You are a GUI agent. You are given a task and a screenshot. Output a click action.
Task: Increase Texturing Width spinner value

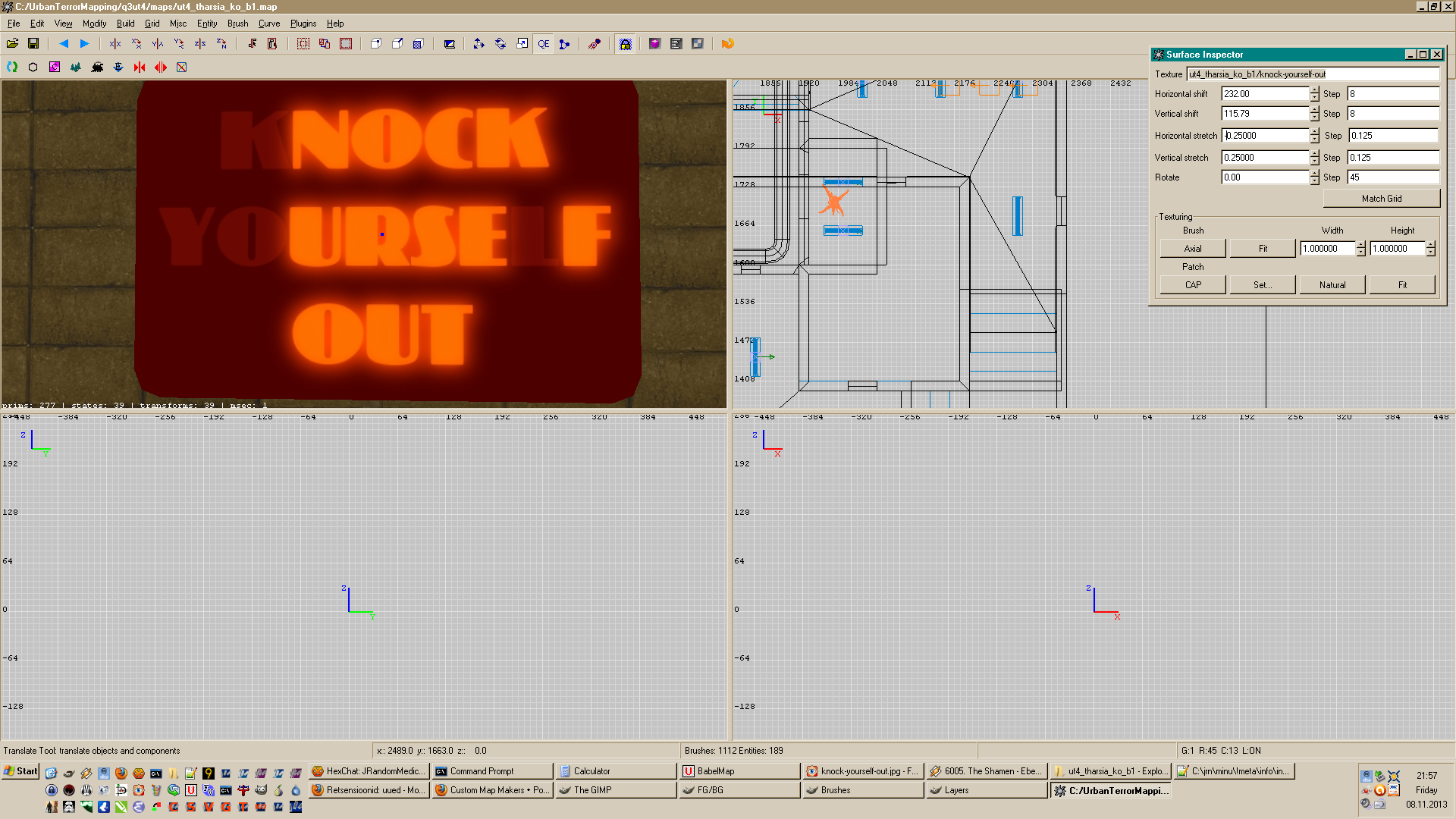[1360, 245]
